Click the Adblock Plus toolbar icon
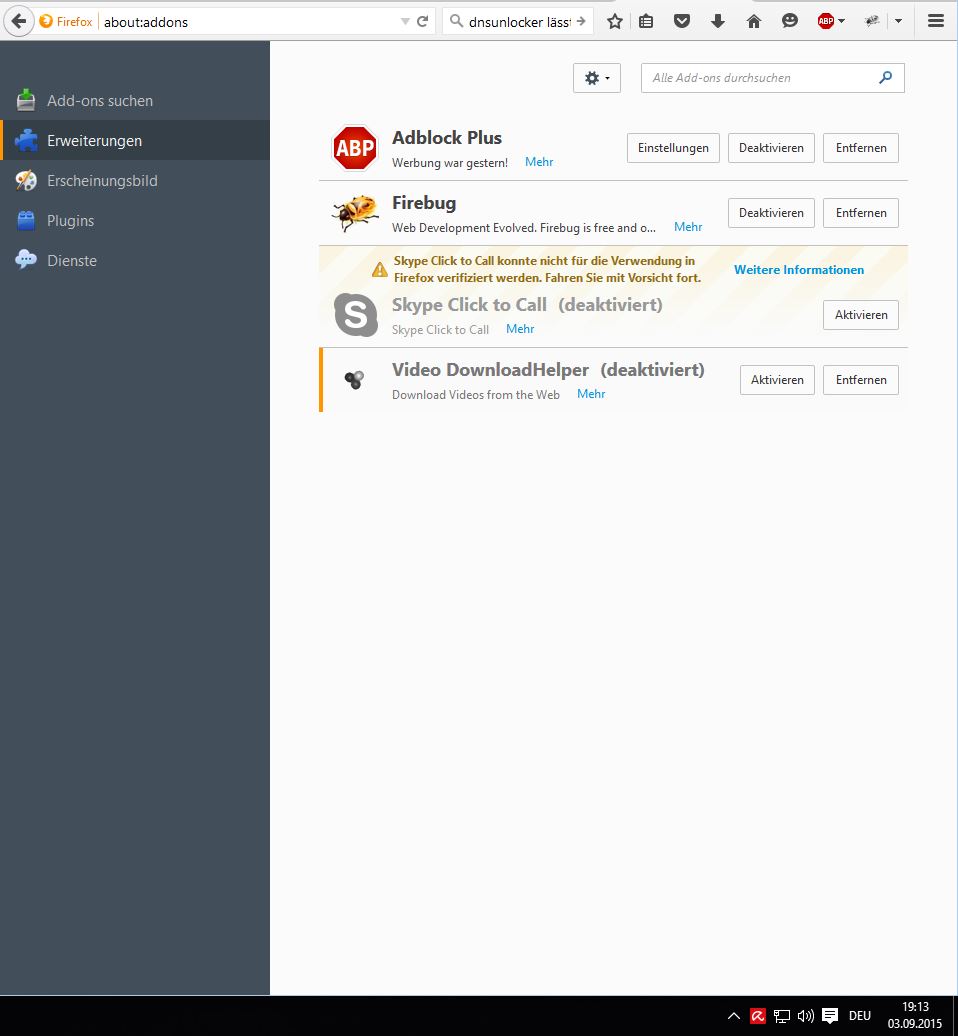 point(826,22)
